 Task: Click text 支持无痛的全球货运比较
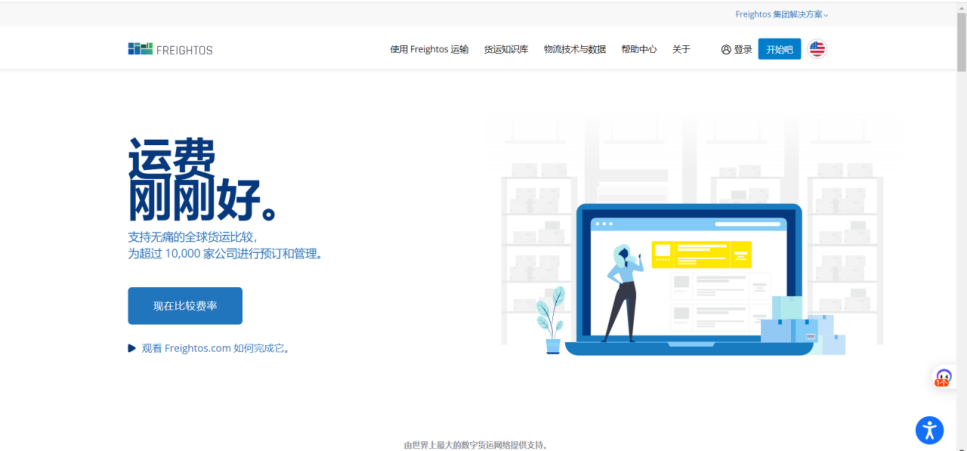192,237
